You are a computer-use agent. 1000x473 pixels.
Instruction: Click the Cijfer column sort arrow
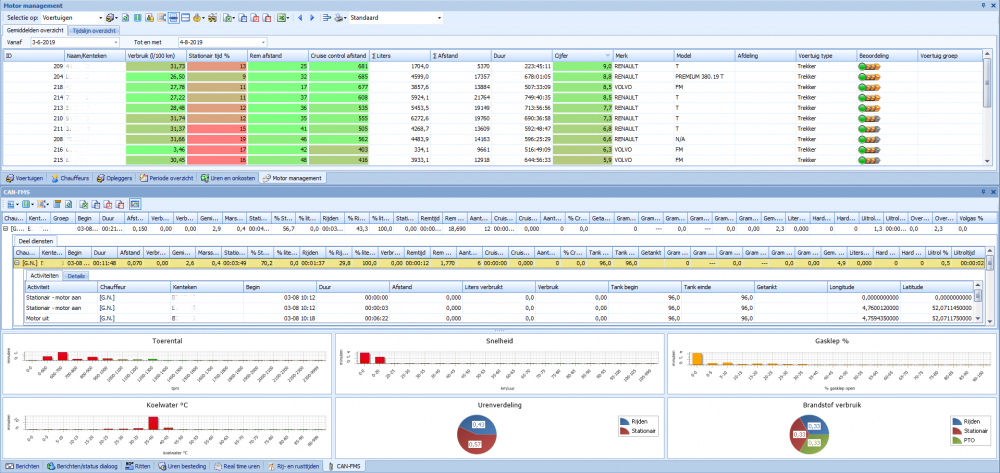(607, 56)
